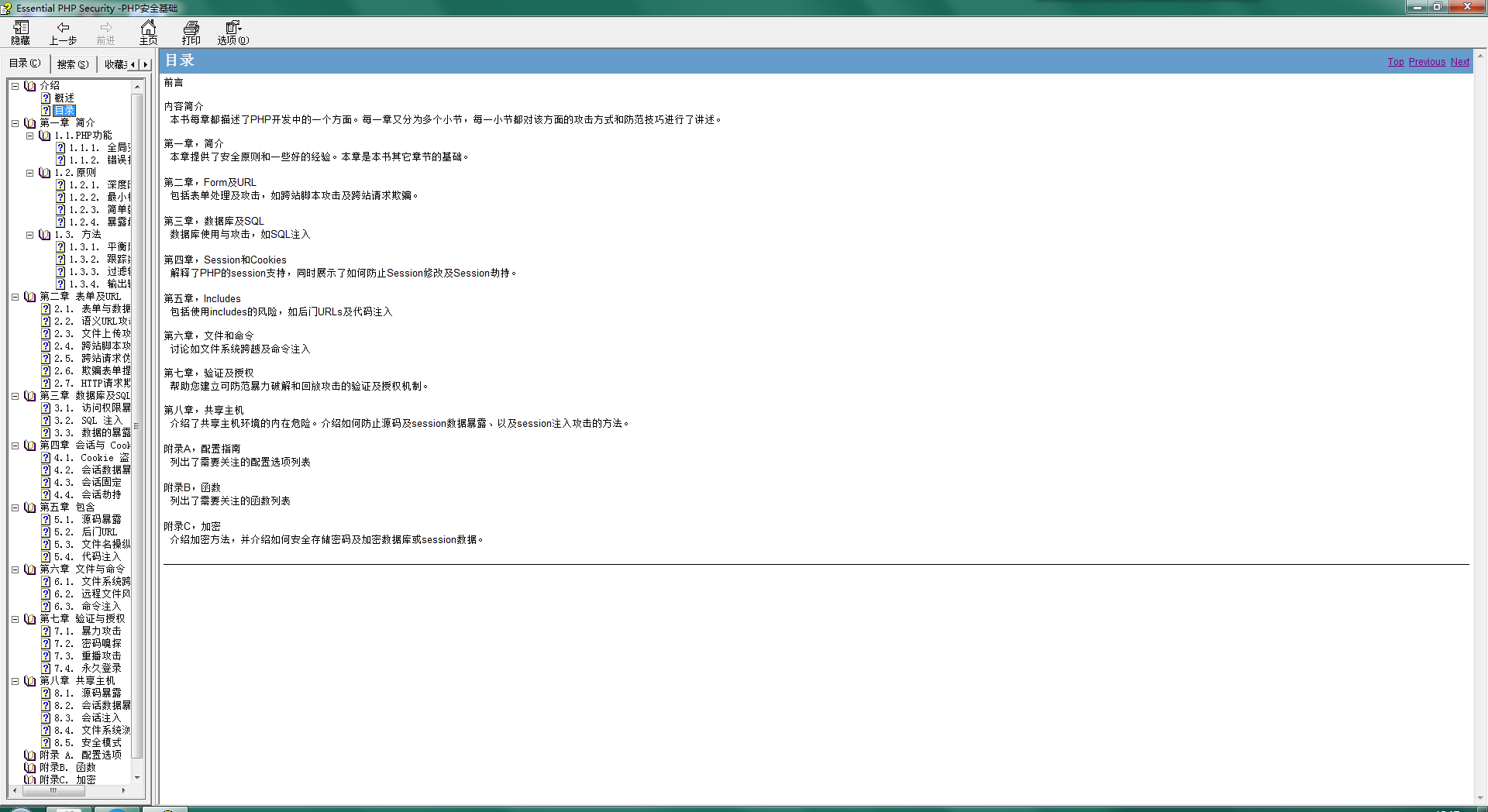Click the tree panel horizontal scrollbar thumb
Image resolution: width=1488 pixels, height=812 pixels.
point(53,790)
